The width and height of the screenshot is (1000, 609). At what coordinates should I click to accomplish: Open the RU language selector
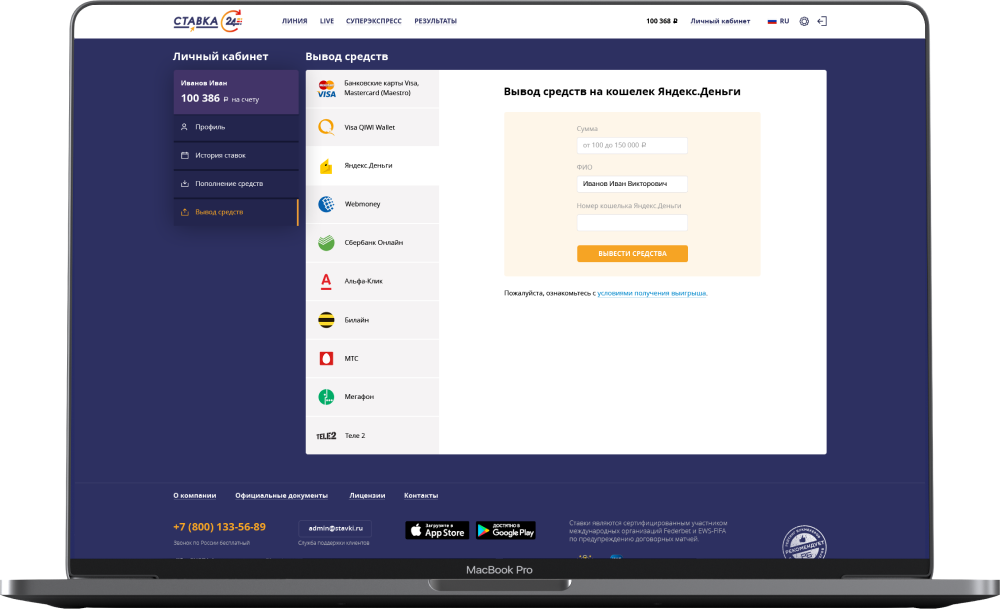coord(778,21)
